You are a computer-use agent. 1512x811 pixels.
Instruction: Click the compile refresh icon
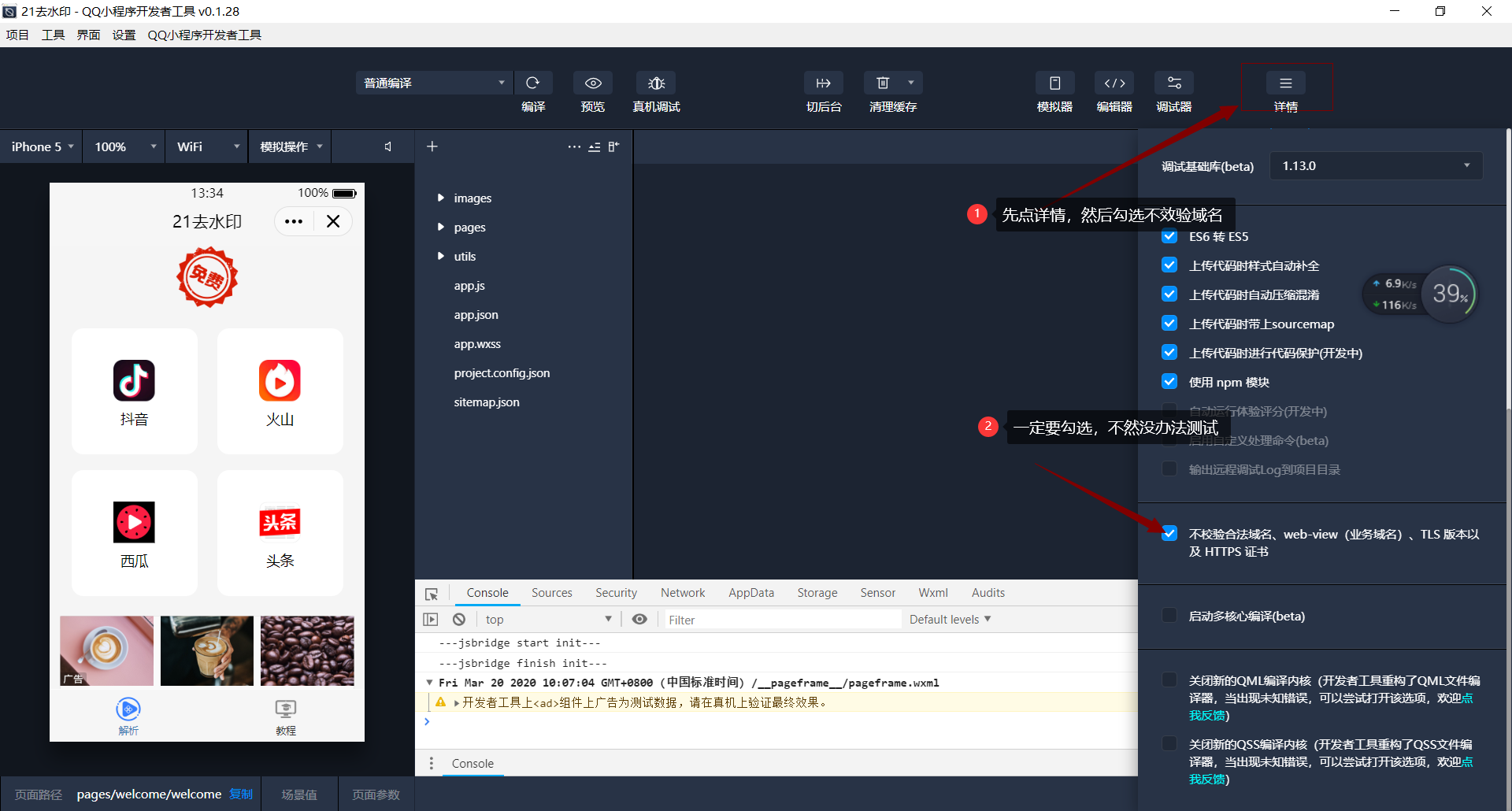533,83
